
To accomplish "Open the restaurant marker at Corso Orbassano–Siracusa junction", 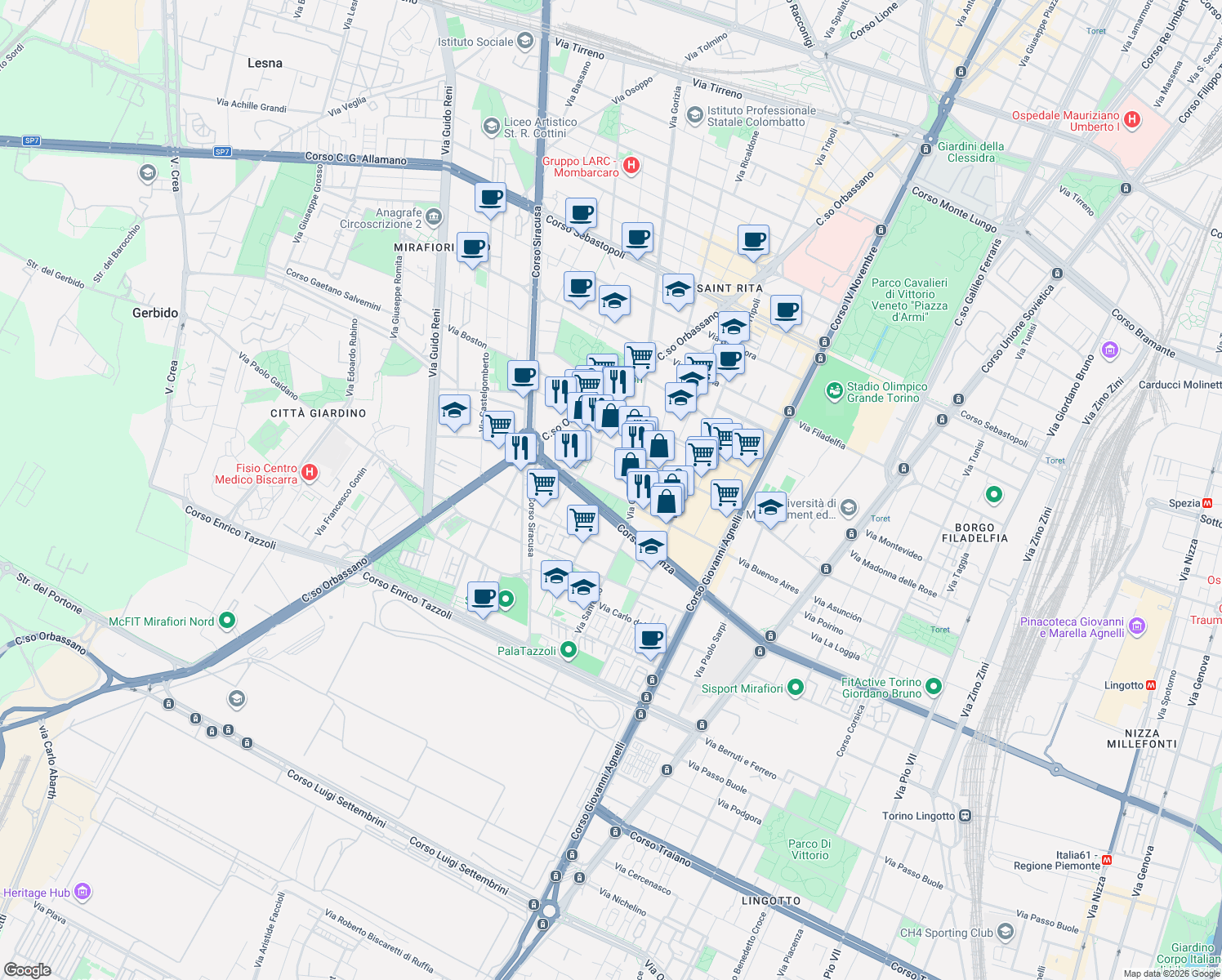I will pos(520,448).
